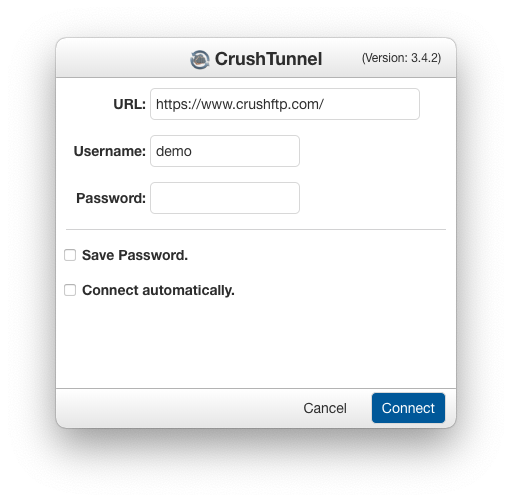Click blank space right of Username field
Image resolution: width=512 pixels, height=502 pixels.
click(377, 151)
